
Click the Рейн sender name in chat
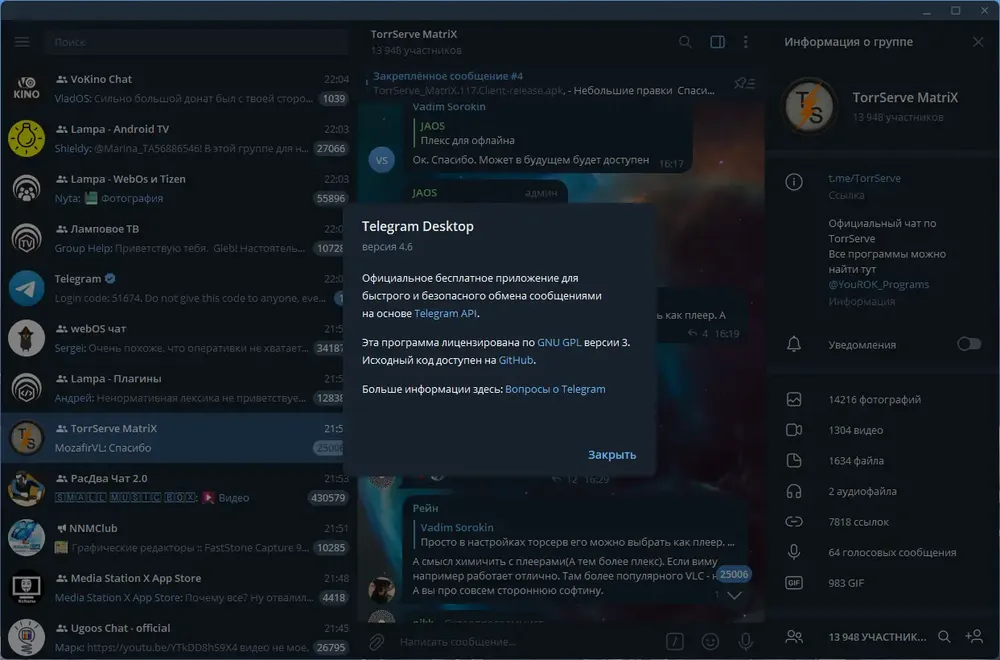(425, 508)
